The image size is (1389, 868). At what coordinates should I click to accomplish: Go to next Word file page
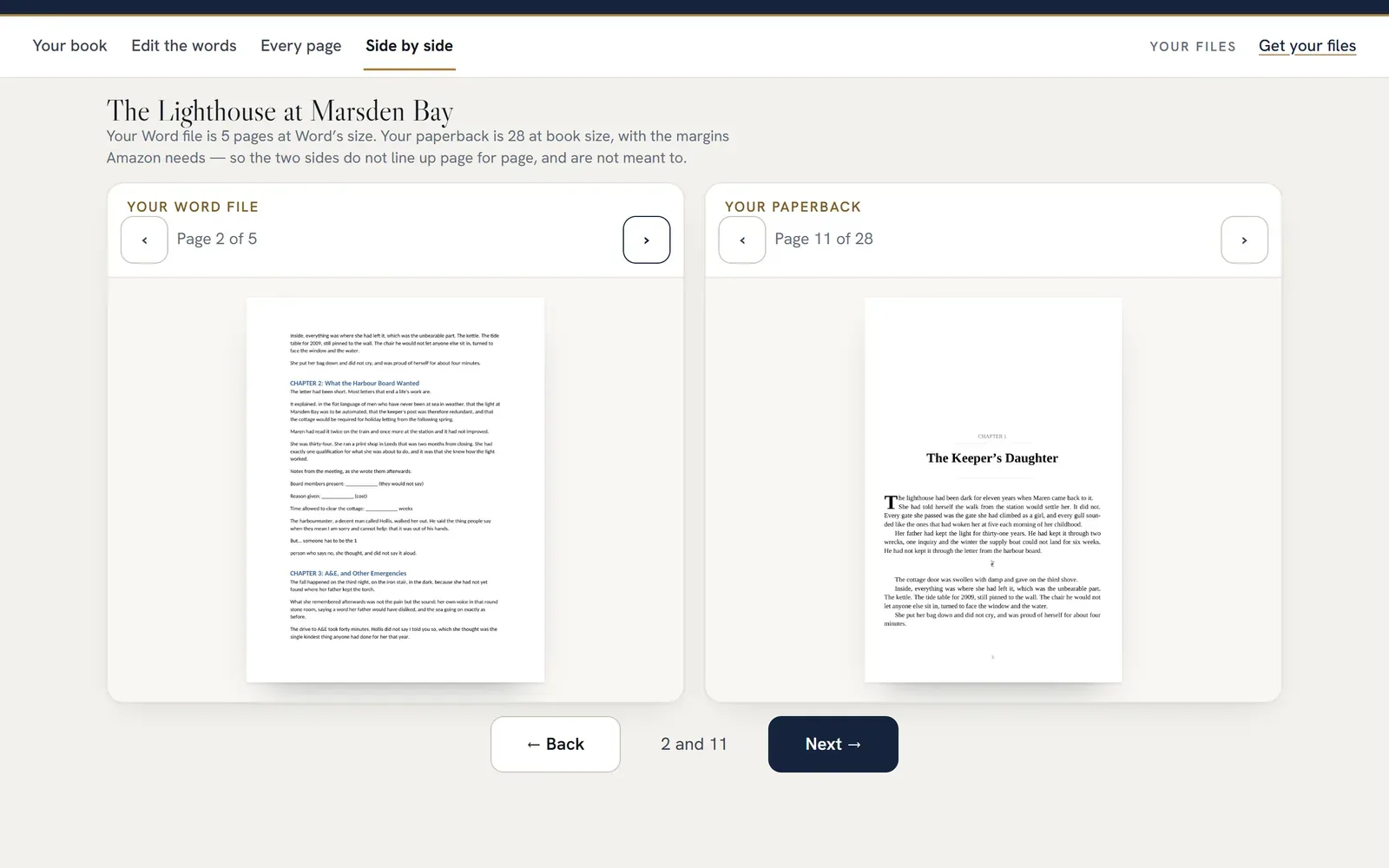coord(647,240)
